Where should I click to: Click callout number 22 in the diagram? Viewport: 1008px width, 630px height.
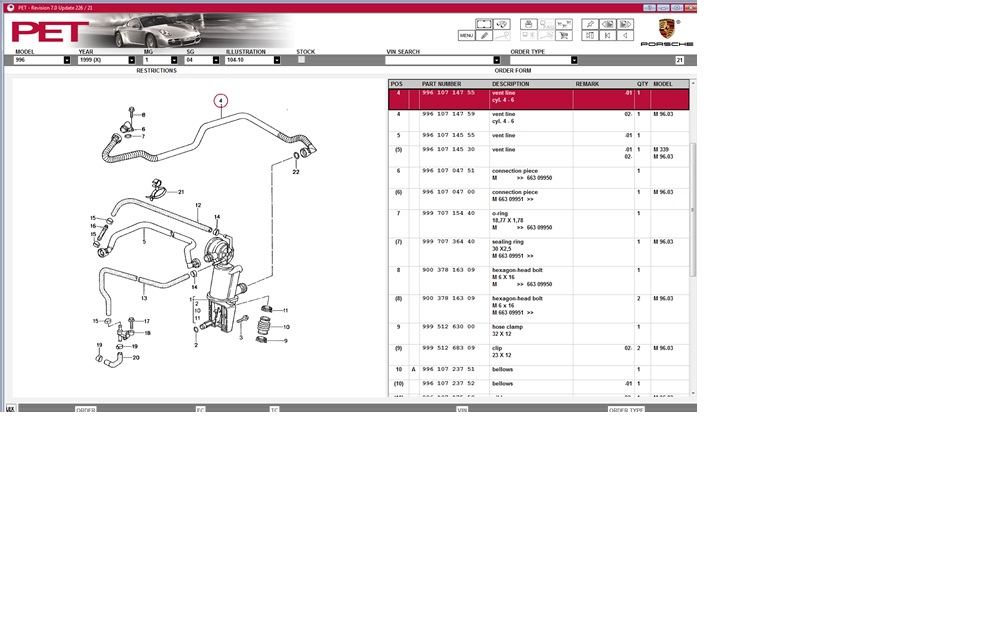click(296, 172)
